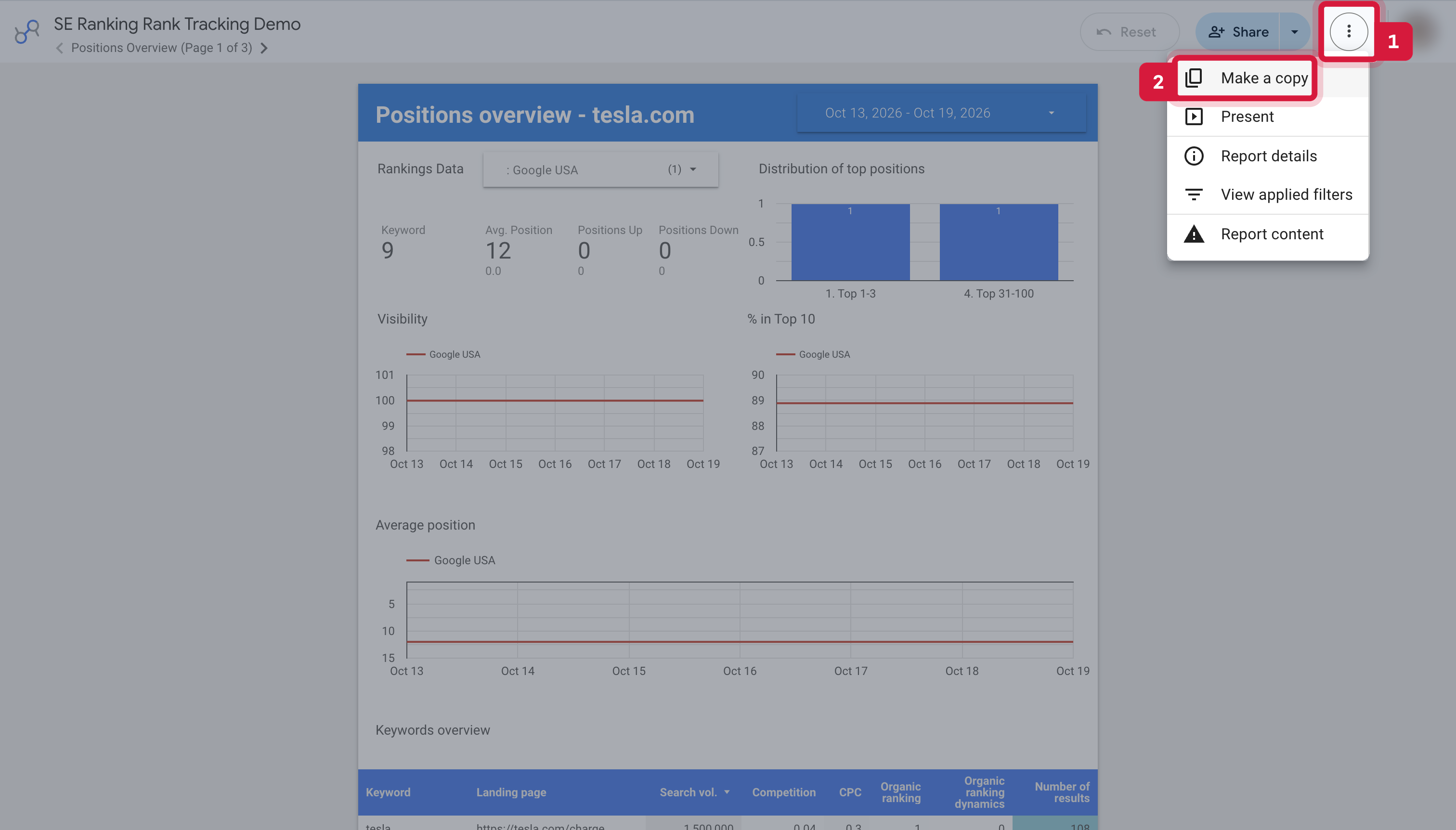The width and height of the screenshot is (1456, 830).
Task: Click Positions Overview (Page 1 of 3) label
Action: [x=161, y=48]
